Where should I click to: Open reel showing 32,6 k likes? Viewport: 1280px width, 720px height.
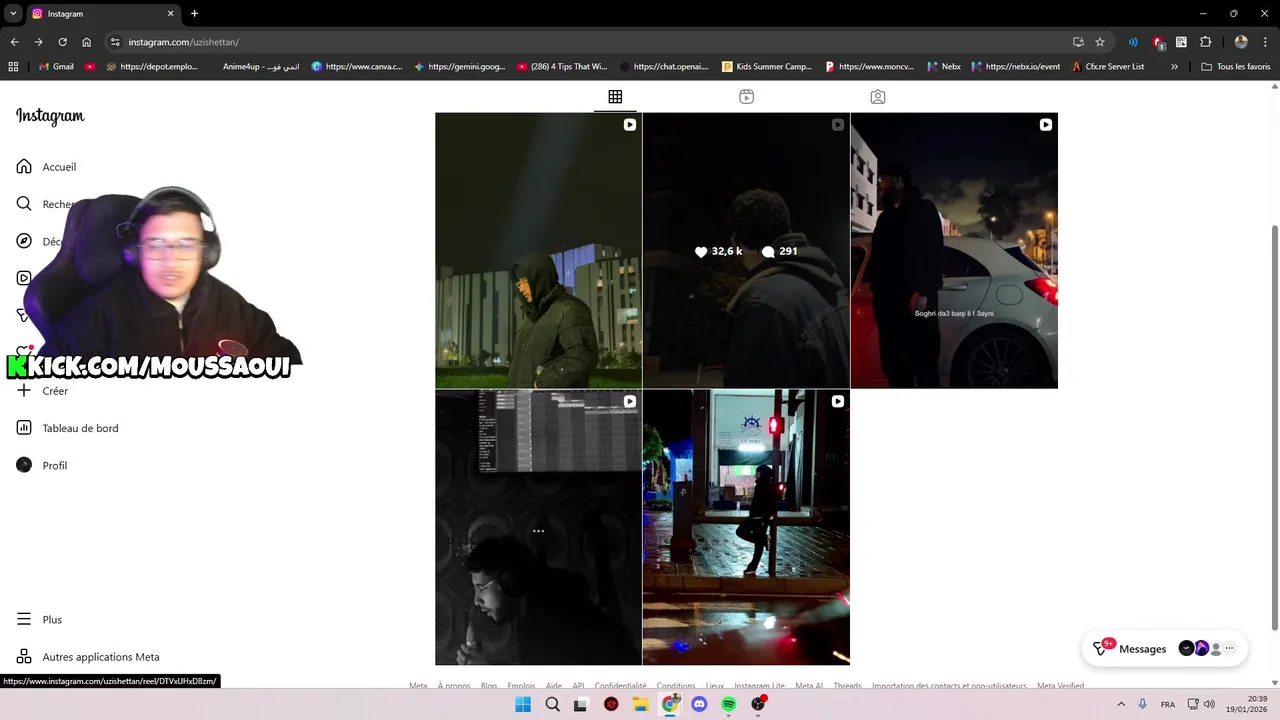[x=746, y=250]
